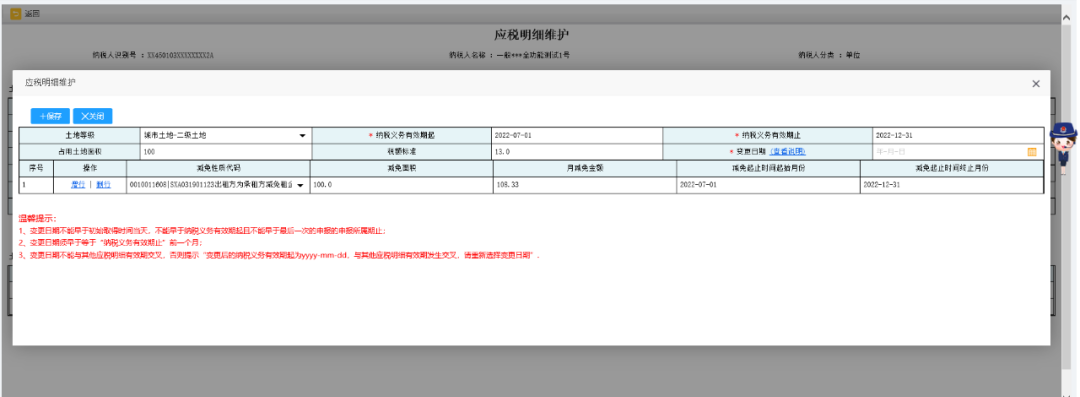Image resolution: width=1080 pixels, height=397 pixels.
Task: Click the 占用土地面积 field showing 100
Action: coord(226,152)
